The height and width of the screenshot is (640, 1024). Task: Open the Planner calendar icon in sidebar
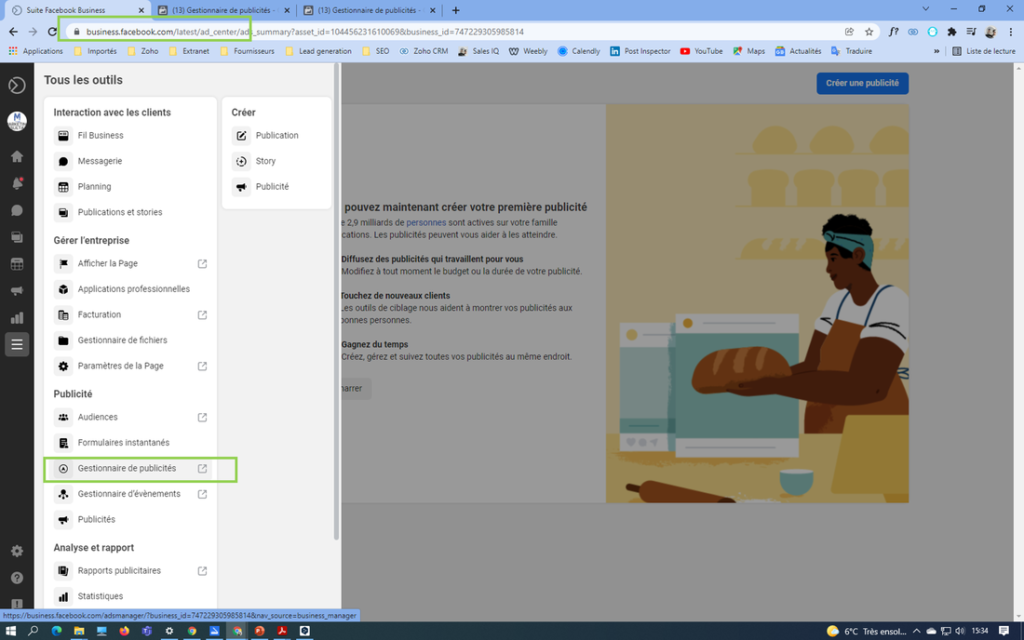(x=16, y=264)
